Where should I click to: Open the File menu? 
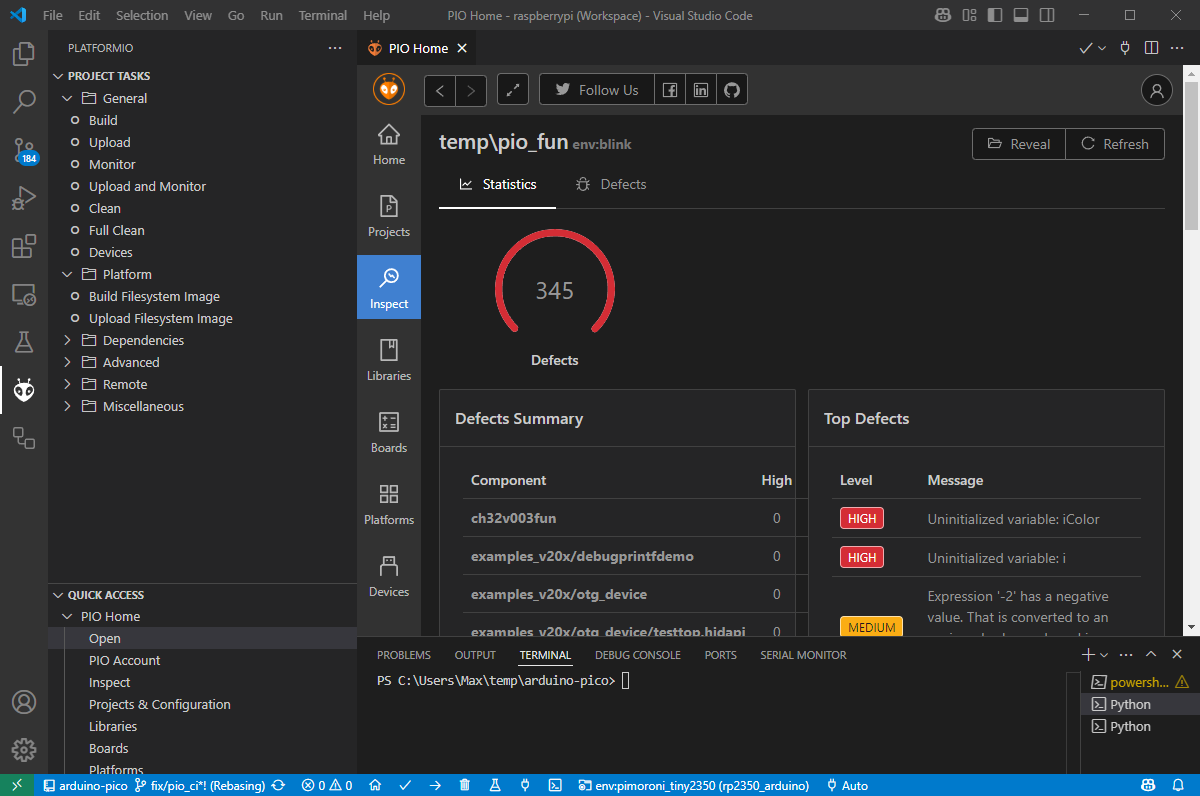(53, 16)
